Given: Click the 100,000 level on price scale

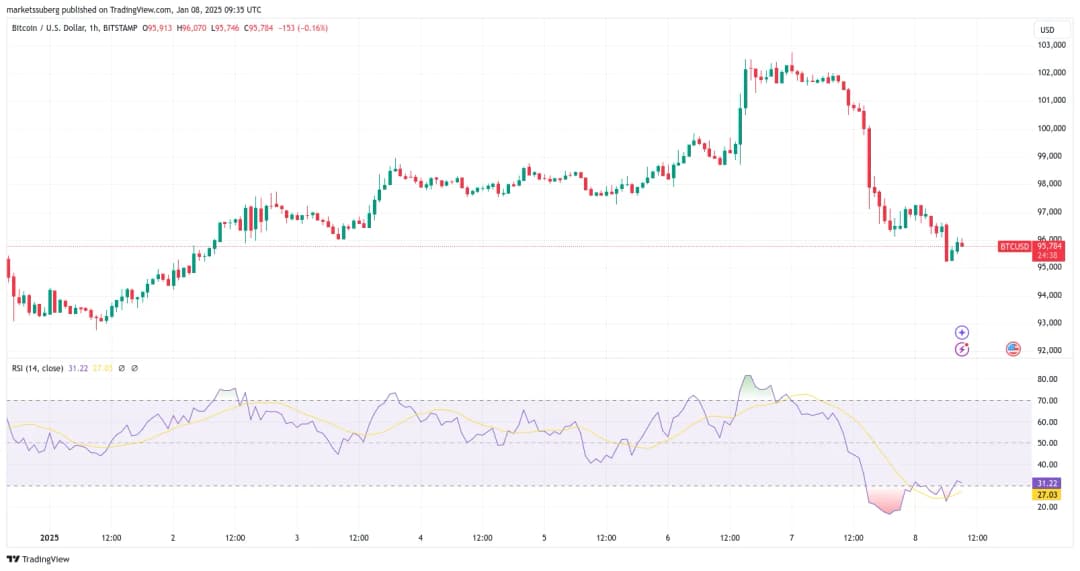Looking at the screenshot, I should (x=1049, y=128).
